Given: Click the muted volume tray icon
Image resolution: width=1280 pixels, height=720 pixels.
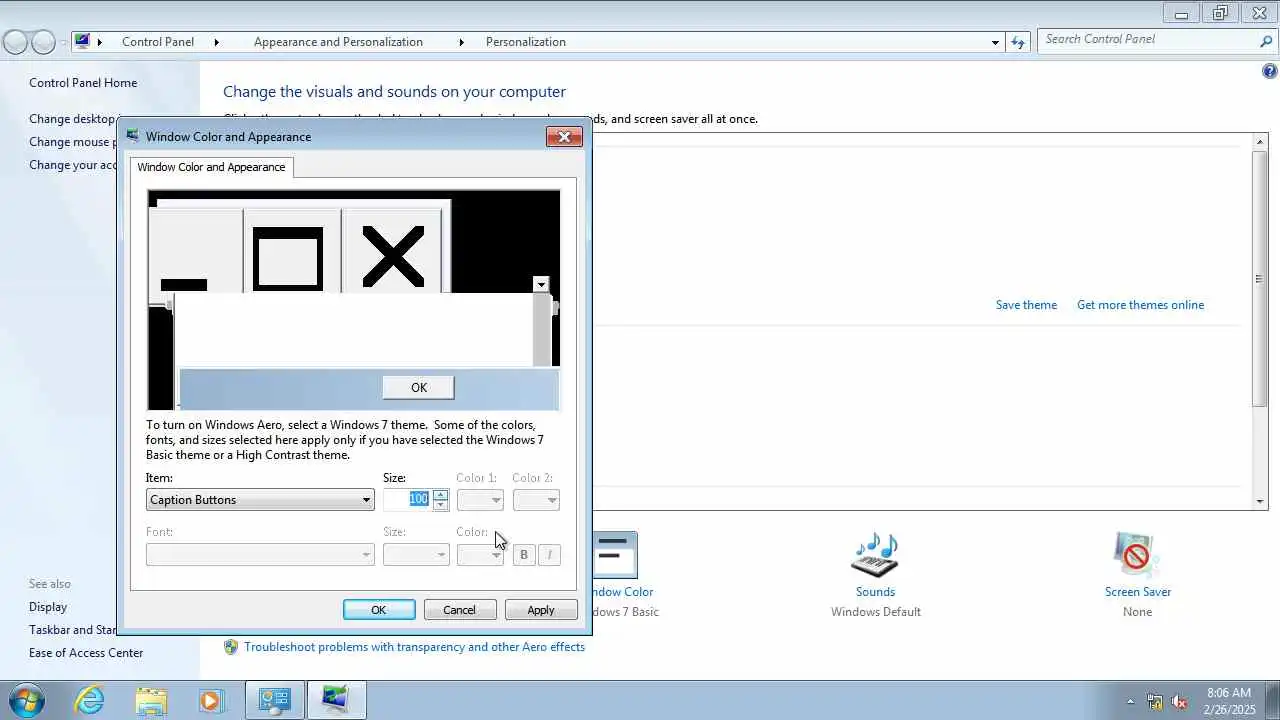Looking at the screenshot, I should 1179,701.
